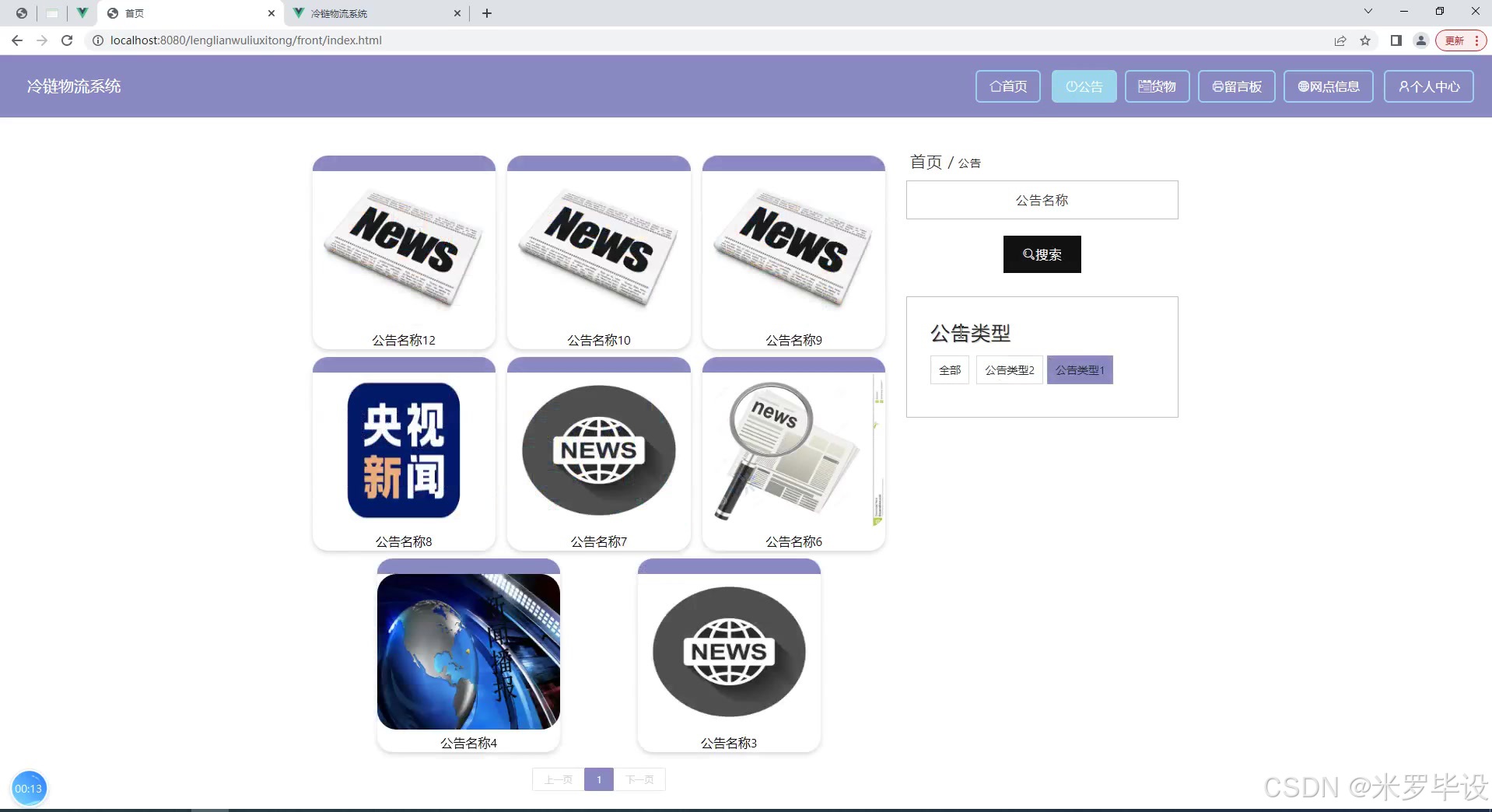The image size is (1492, 812).
Task: Filter announcements by 公告类型2
Action: [1009, 369]
